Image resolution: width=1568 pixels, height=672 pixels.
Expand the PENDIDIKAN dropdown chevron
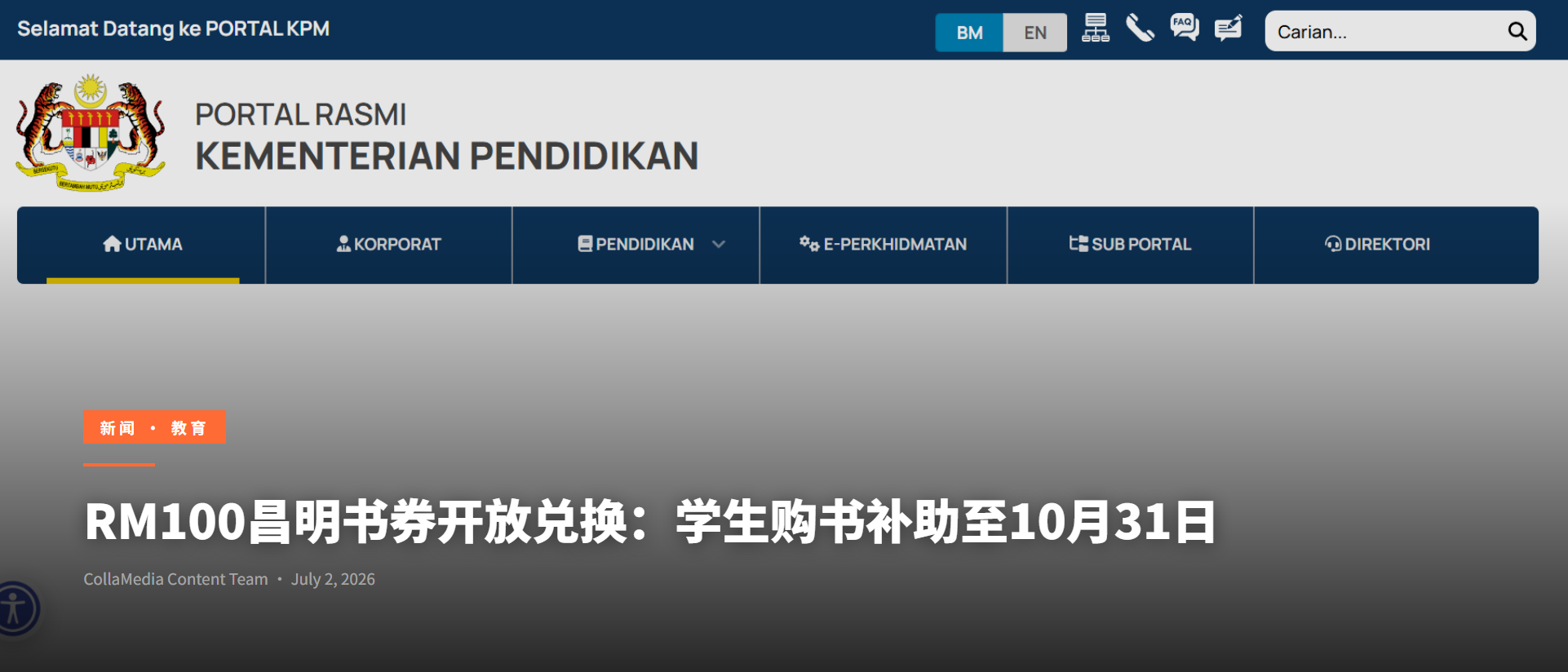point(719,244)
